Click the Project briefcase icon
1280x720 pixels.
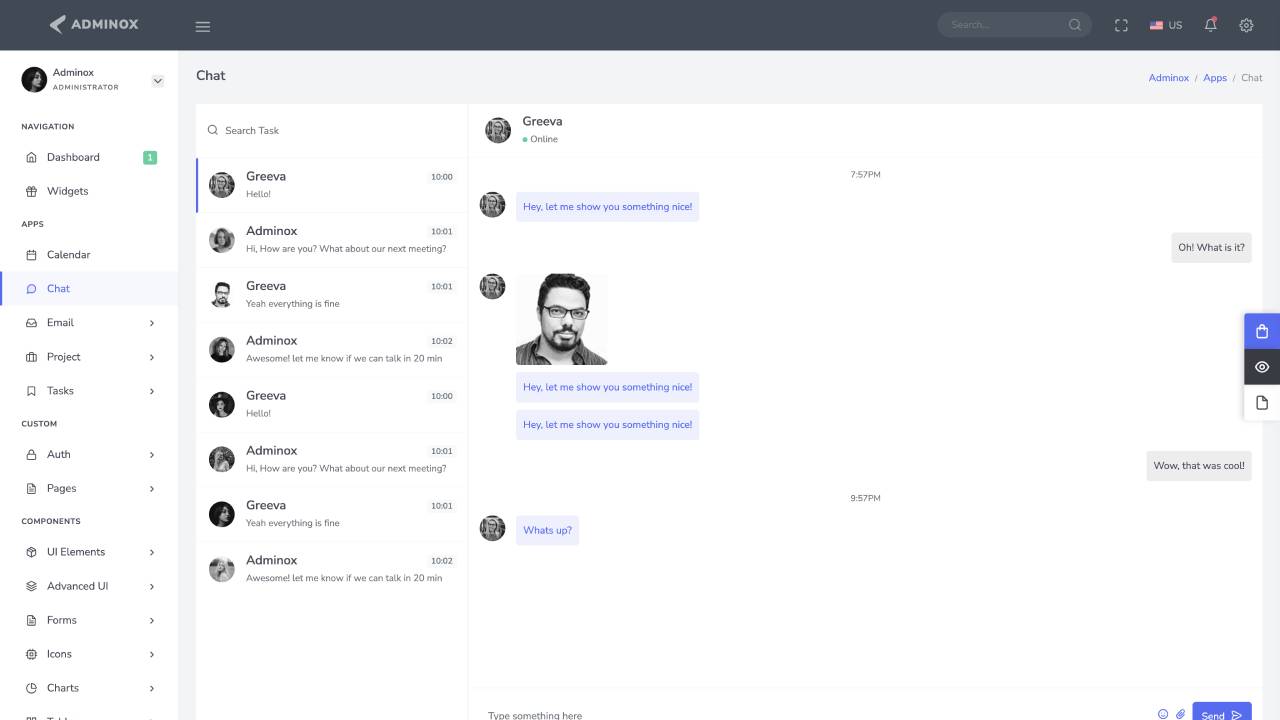[31, 357]
